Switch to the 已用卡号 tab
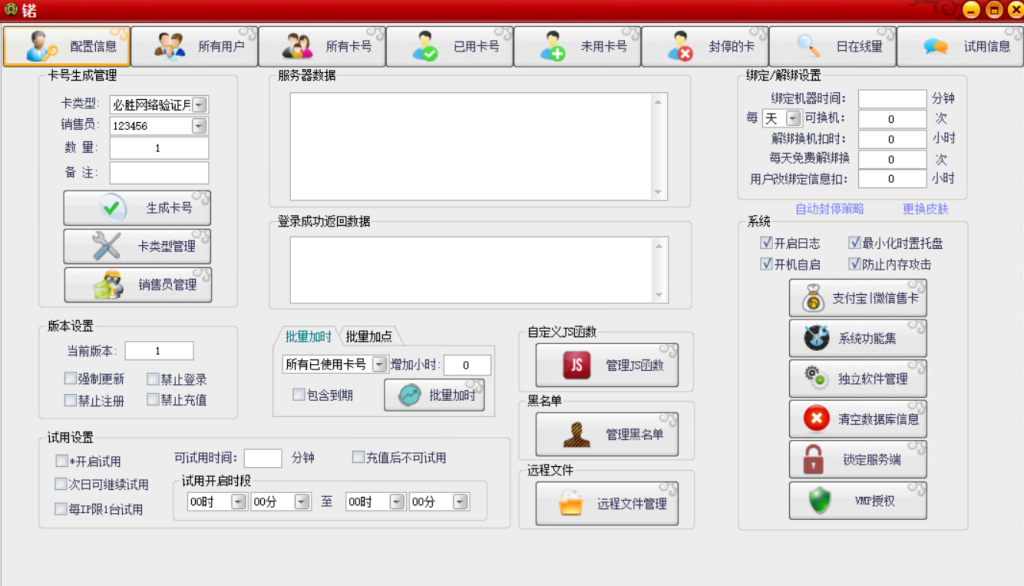Screen dimensions: 1024x586 pyautogui.click(x=450, y=45)
